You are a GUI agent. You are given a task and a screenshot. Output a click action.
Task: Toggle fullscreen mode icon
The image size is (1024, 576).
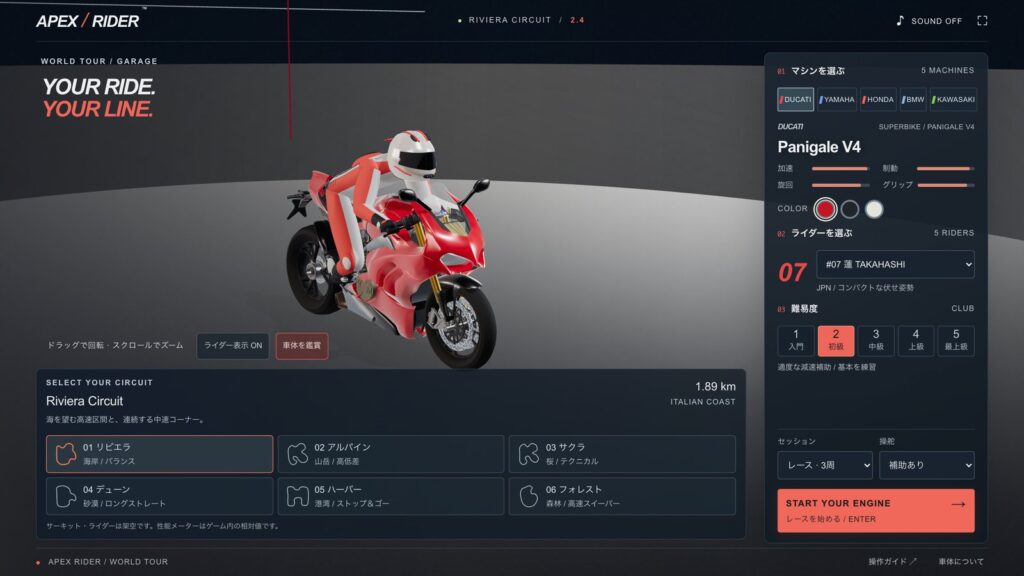(x=982, y=21)
